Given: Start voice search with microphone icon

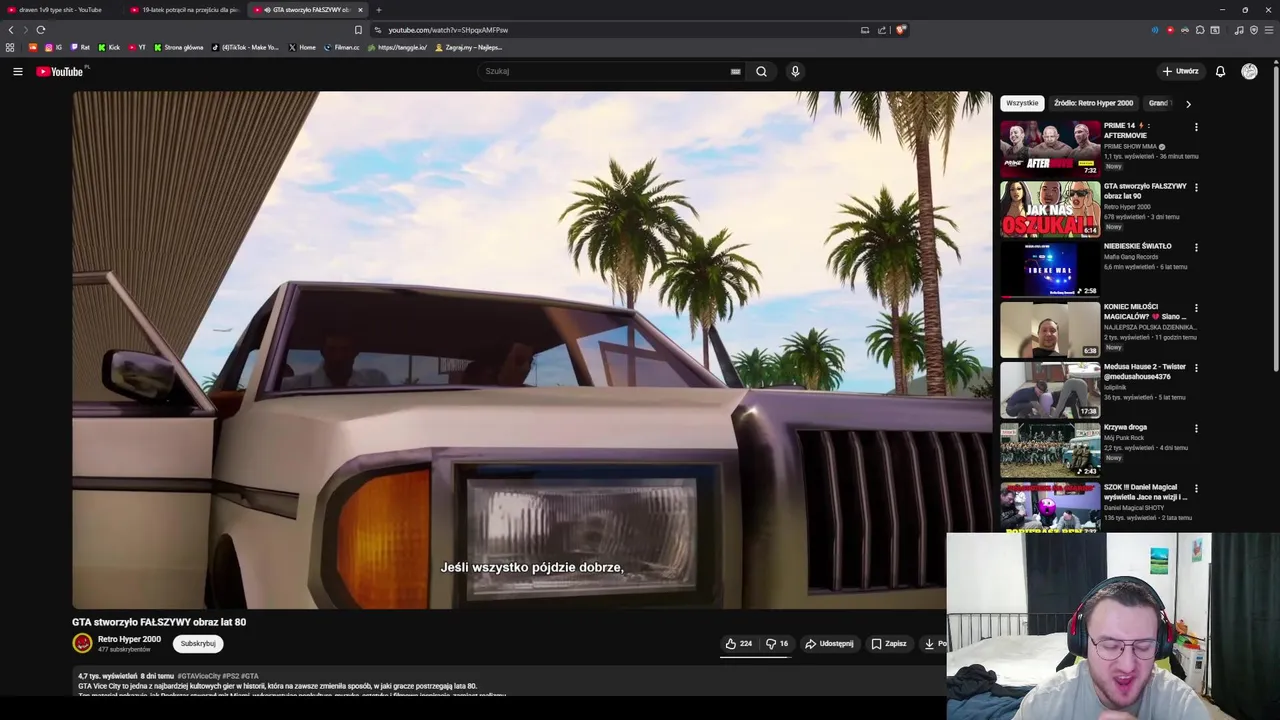Looking at the screenshot, I should point(795,71).
